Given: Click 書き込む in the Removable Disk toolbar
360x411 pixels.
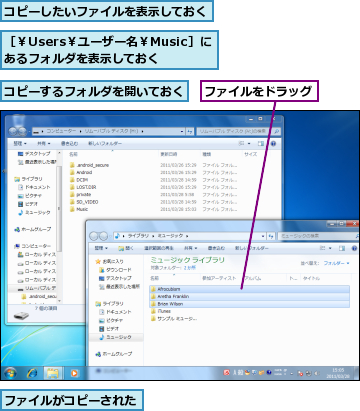Looking at the screenshot, I should tap(69, 144).
